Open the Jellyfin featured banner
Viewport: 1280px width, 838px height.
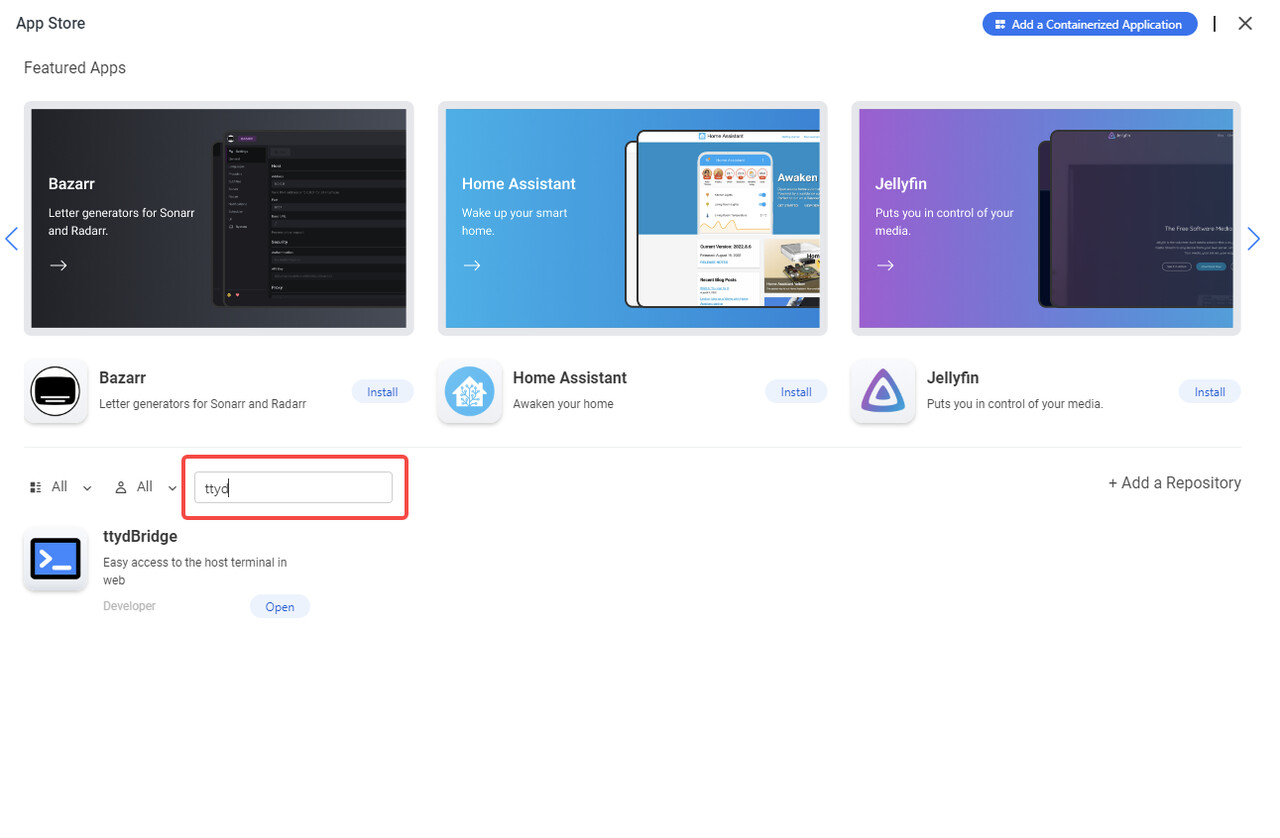point(1046,218)
